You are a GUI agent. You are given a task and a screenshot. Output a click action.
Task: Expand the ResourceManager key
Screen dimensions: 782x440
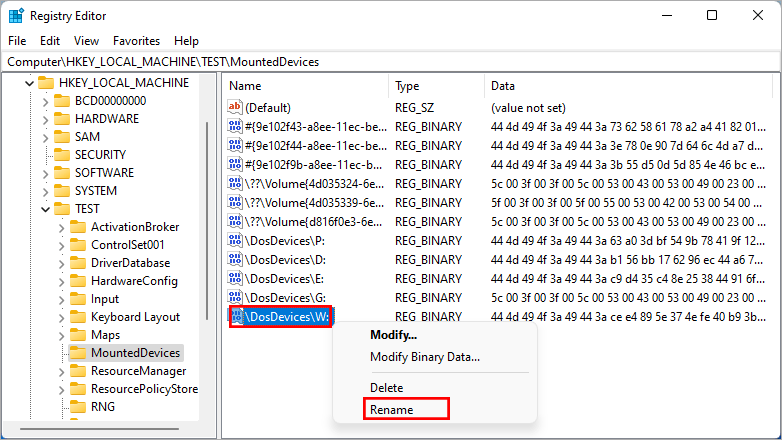point(61,372)
